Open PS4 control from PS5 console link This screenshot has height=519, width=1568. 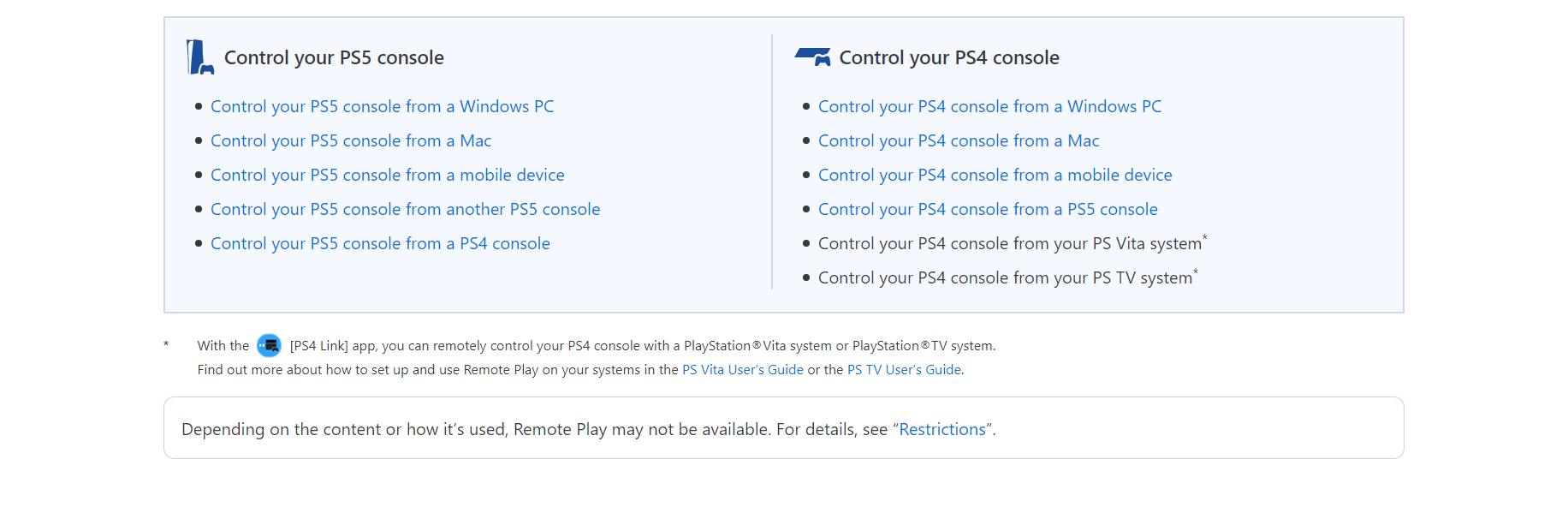[988, 209]
